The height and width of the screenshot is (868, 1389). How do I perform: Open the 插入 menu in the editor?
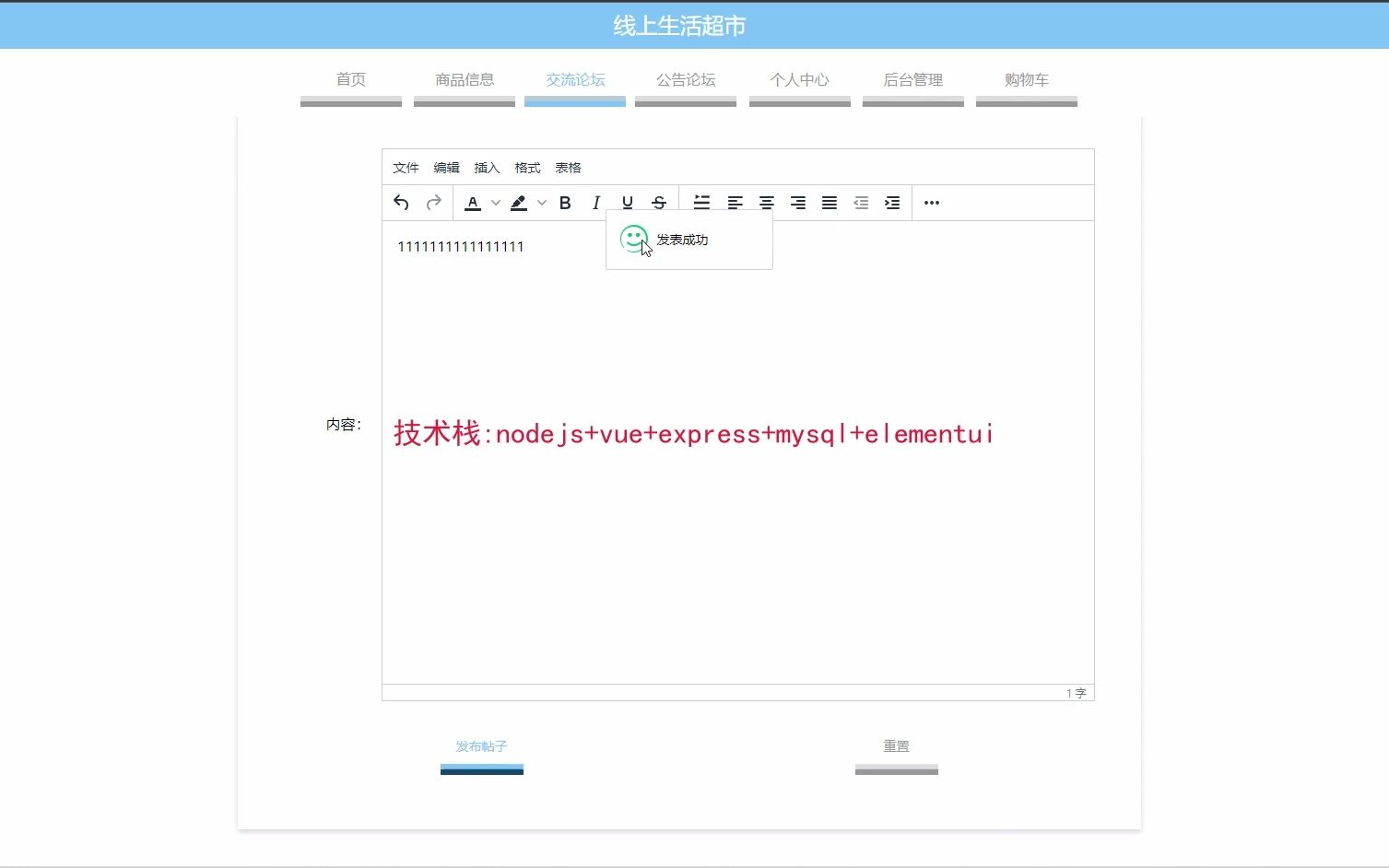(486, 167)
